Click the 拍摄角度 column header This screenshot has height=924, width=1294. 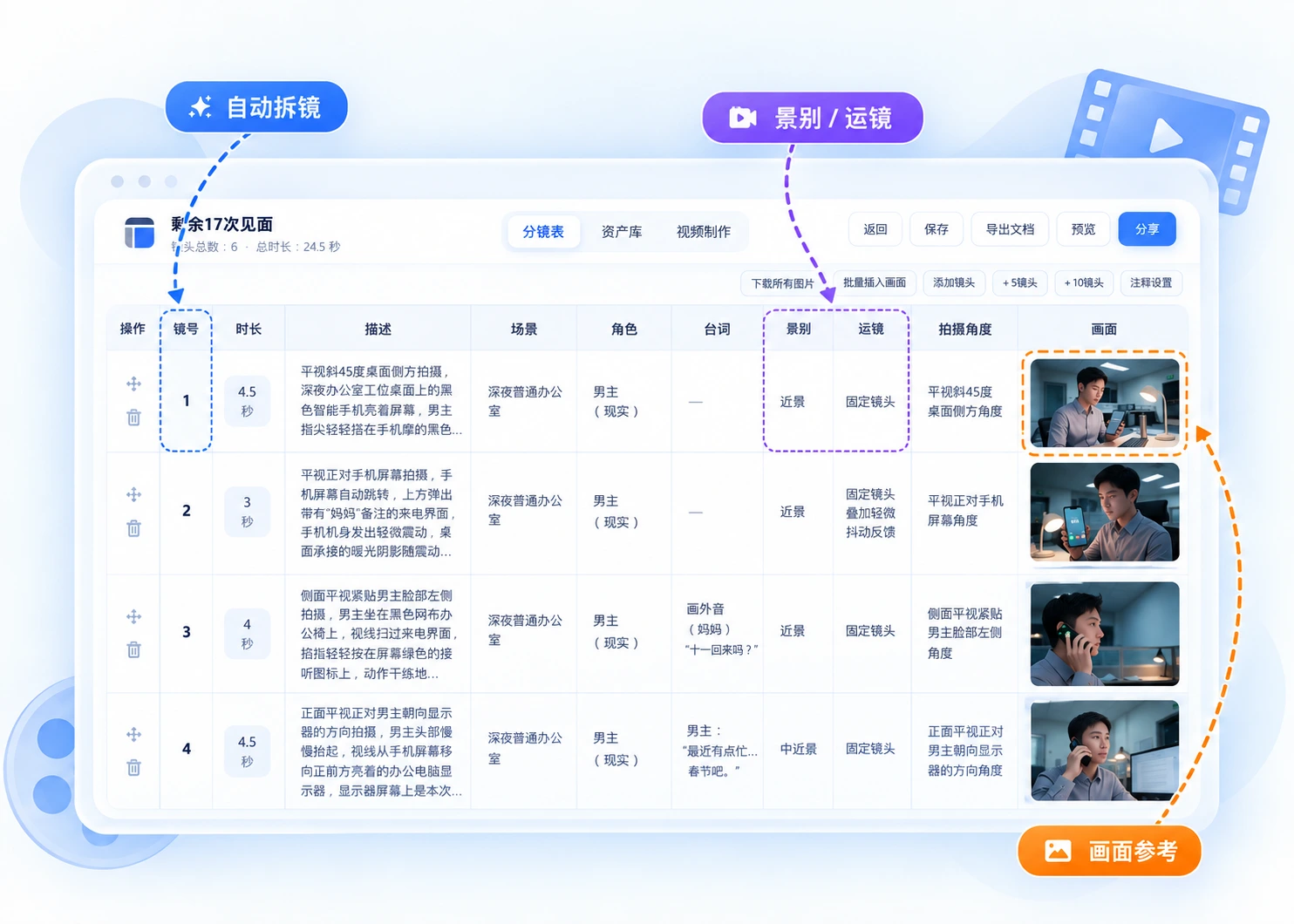[964, 329]
